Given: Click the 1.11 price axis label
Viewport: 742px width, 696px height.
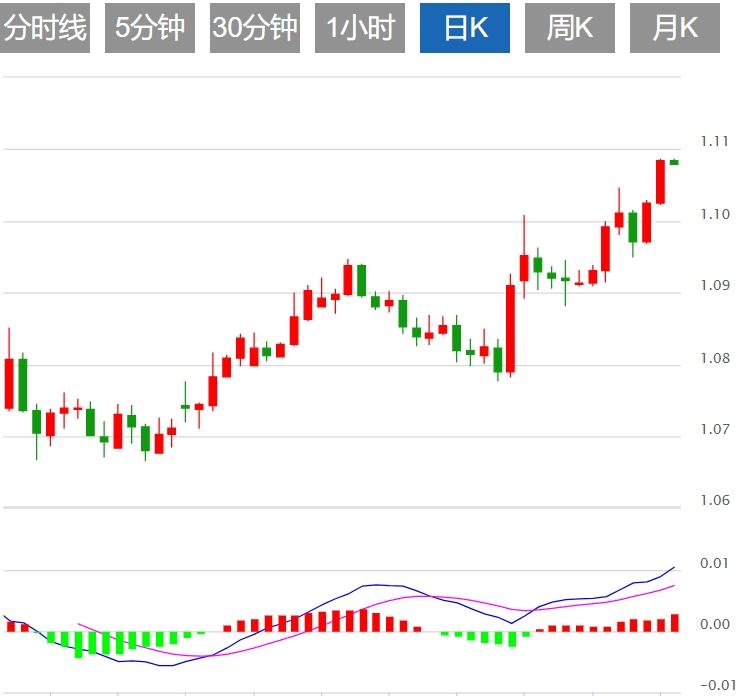Looking at the screenshot, I should 715,142.
